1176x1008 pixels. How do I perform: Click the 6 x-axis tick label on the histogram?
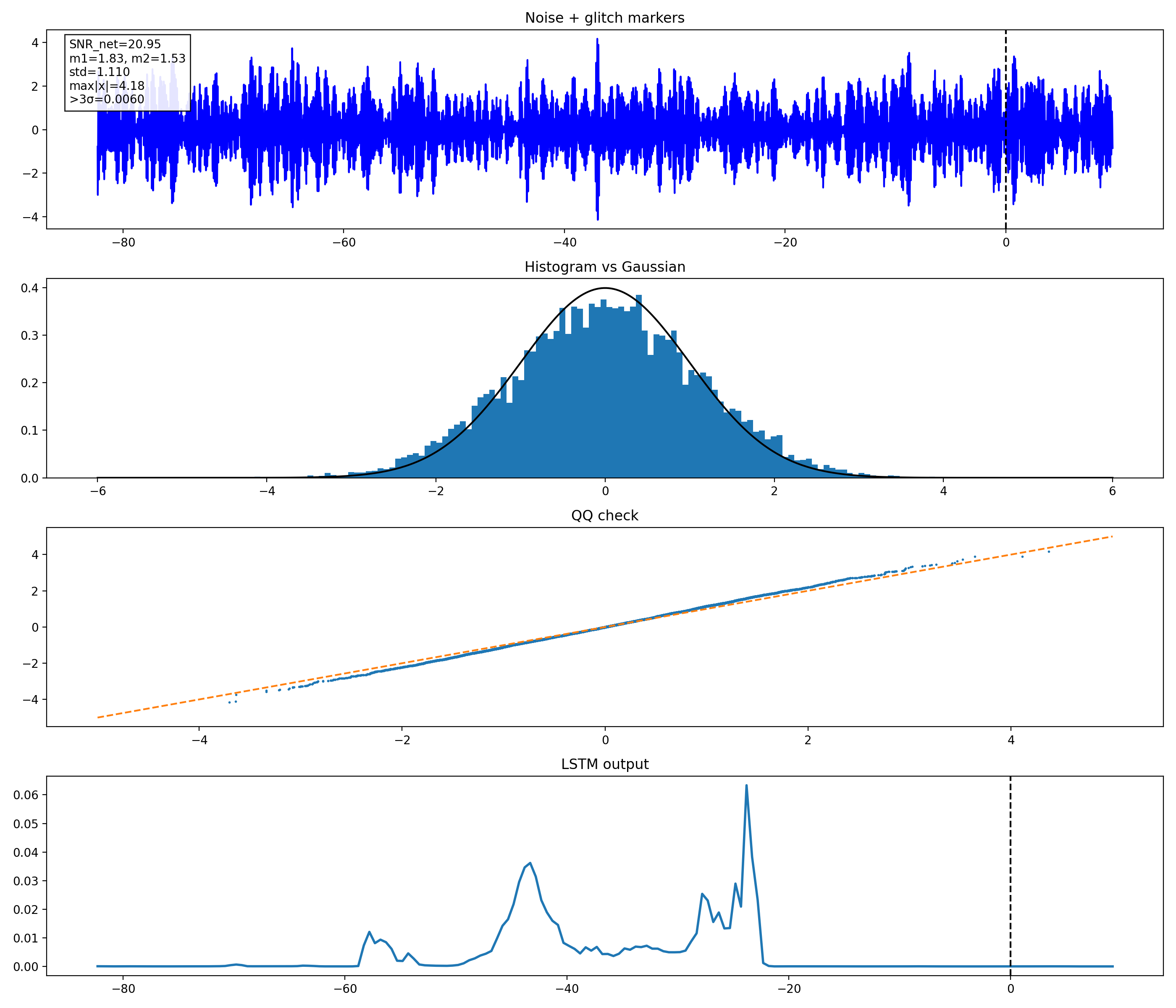(1112, 491)
